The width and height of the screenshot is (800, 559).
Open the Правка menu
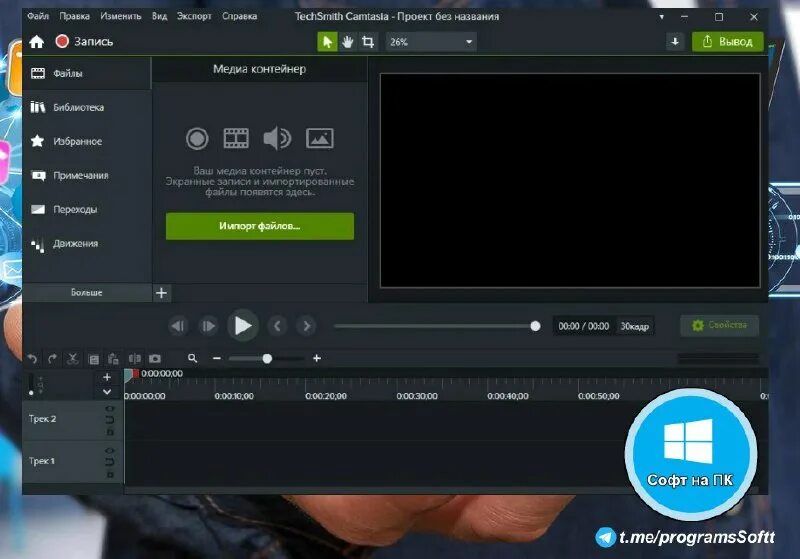click(x=74, y=16)
